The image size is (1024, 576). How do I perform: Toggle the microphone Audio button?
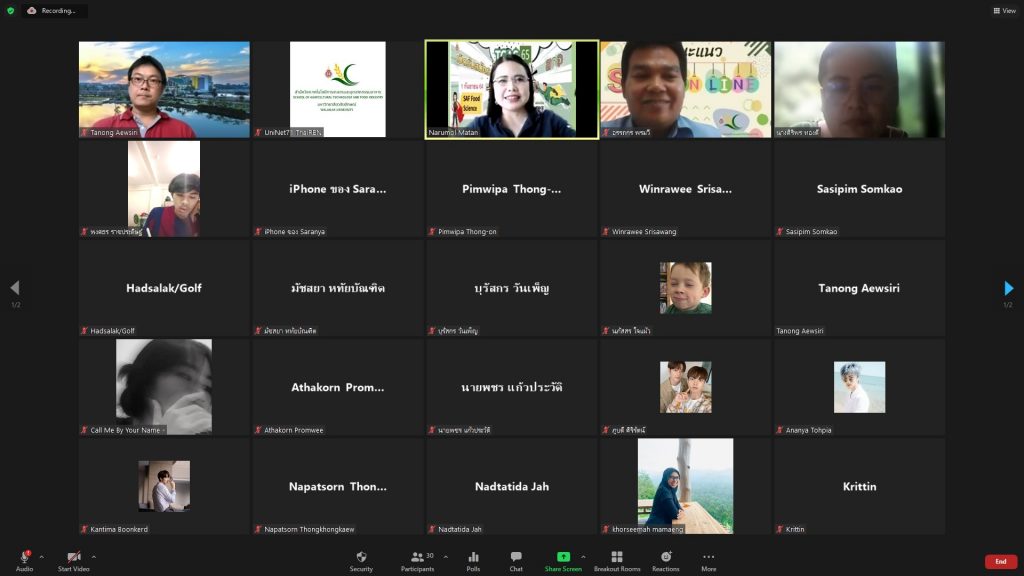(x=24, y=560)
